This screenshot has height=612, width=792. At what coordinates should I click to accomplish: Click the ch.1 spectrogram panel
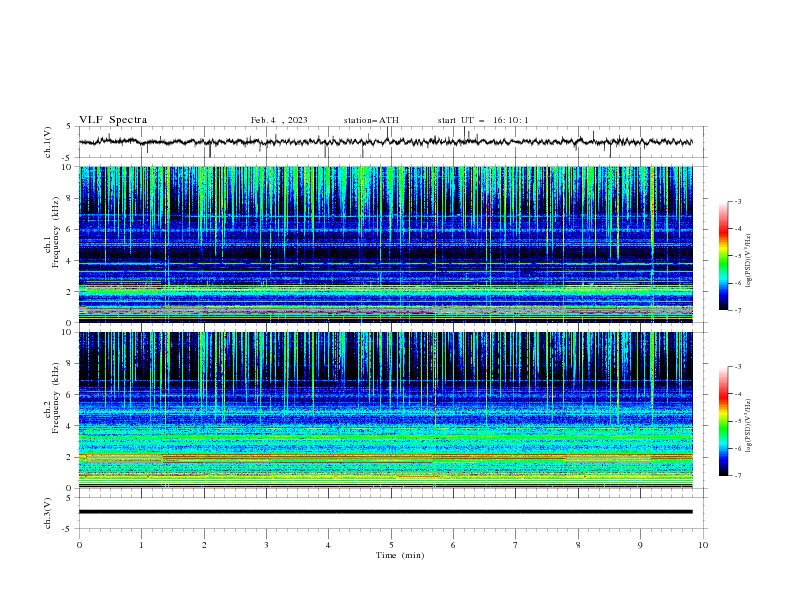coord(386,244)
